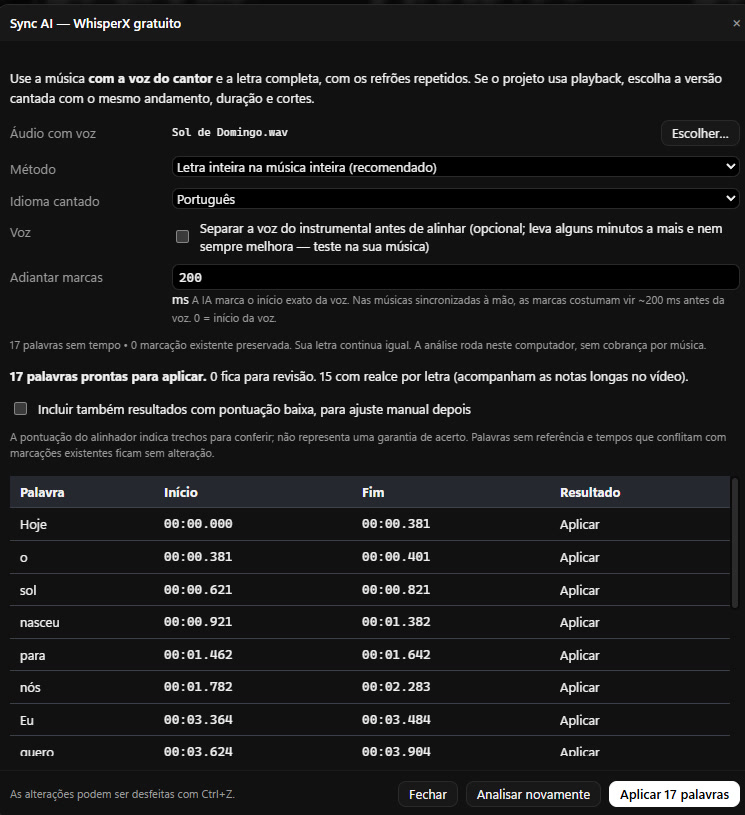Viewport: 745px width, 815px height.
Task: Click 'Aplicar' in the 'o' row
Action: [x=580, y=557]
